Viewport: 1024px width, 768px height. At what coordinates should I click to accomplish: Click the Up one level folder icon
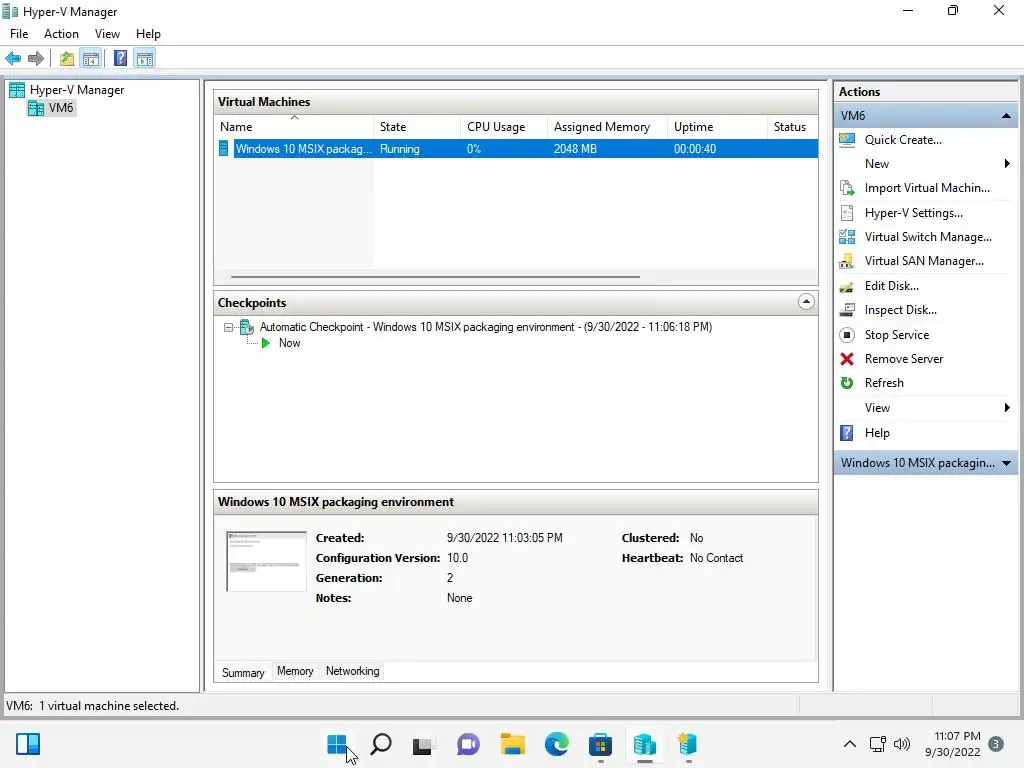[67, 59]
